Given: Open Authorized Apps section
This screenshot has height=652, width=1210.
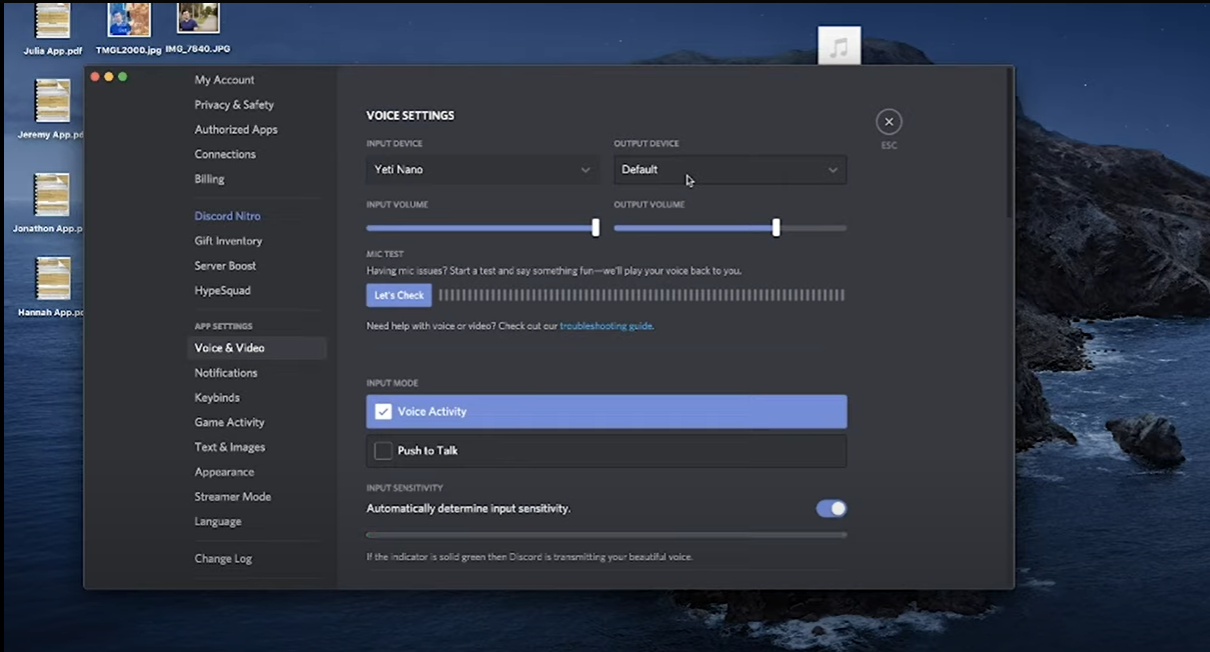Looking at the screenshot, I should 236,130.
